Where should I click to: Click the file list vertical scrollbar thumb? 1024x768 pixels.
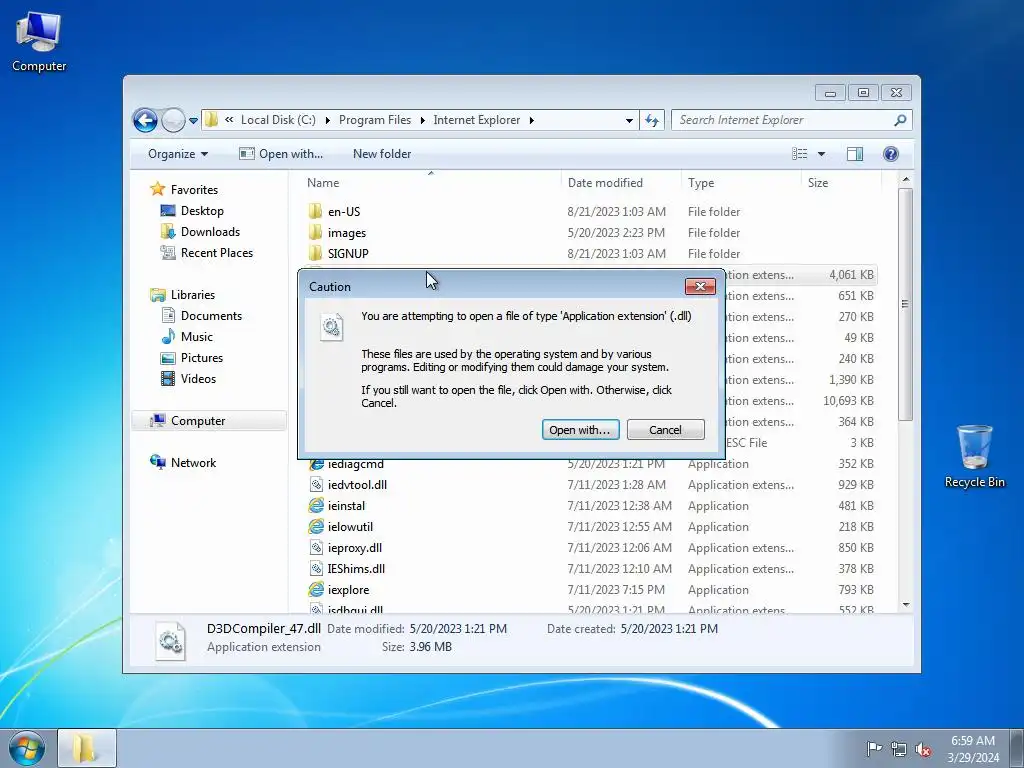[x=905, y=304]
